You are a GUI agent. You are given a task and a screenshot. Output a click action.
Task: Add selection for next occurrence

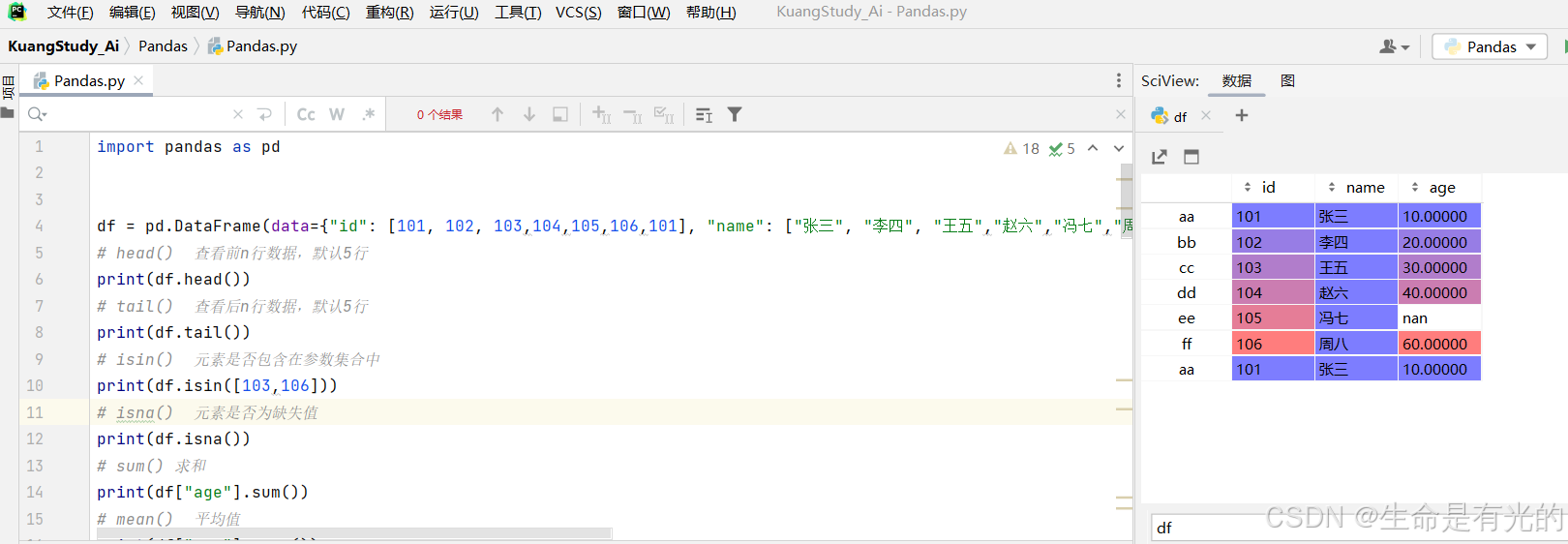[601, 114]
